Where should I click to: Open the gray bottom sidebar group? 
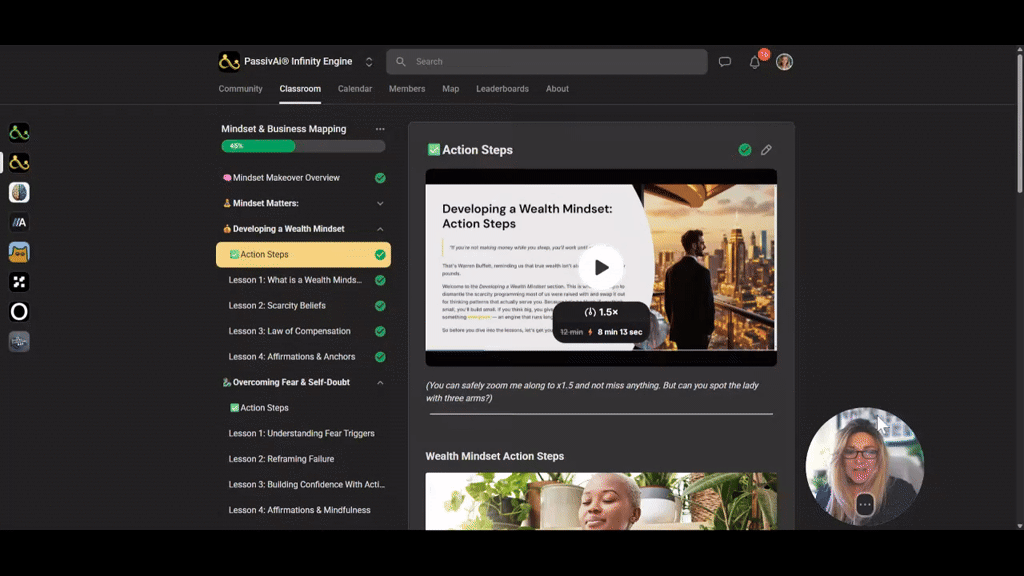tap(19, 342)
